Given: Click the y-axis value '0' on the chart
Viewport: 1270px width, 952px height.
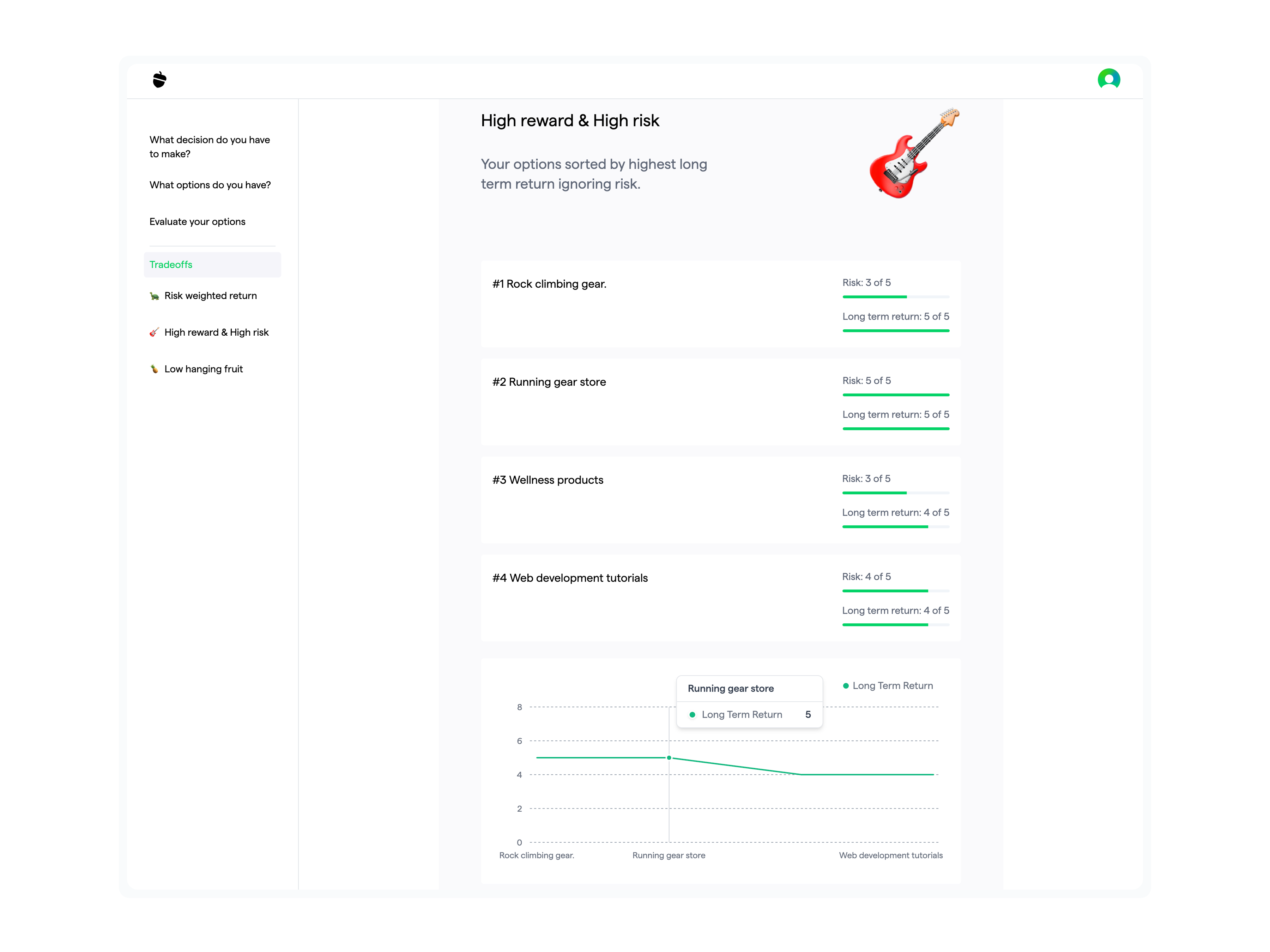Looking at the screenshot, I should 520,843.
